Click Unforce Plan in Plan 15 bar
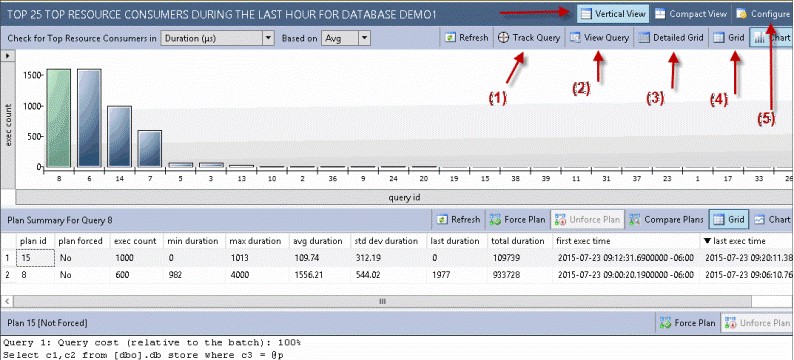 pyautogui.click(x=758, y=323)
